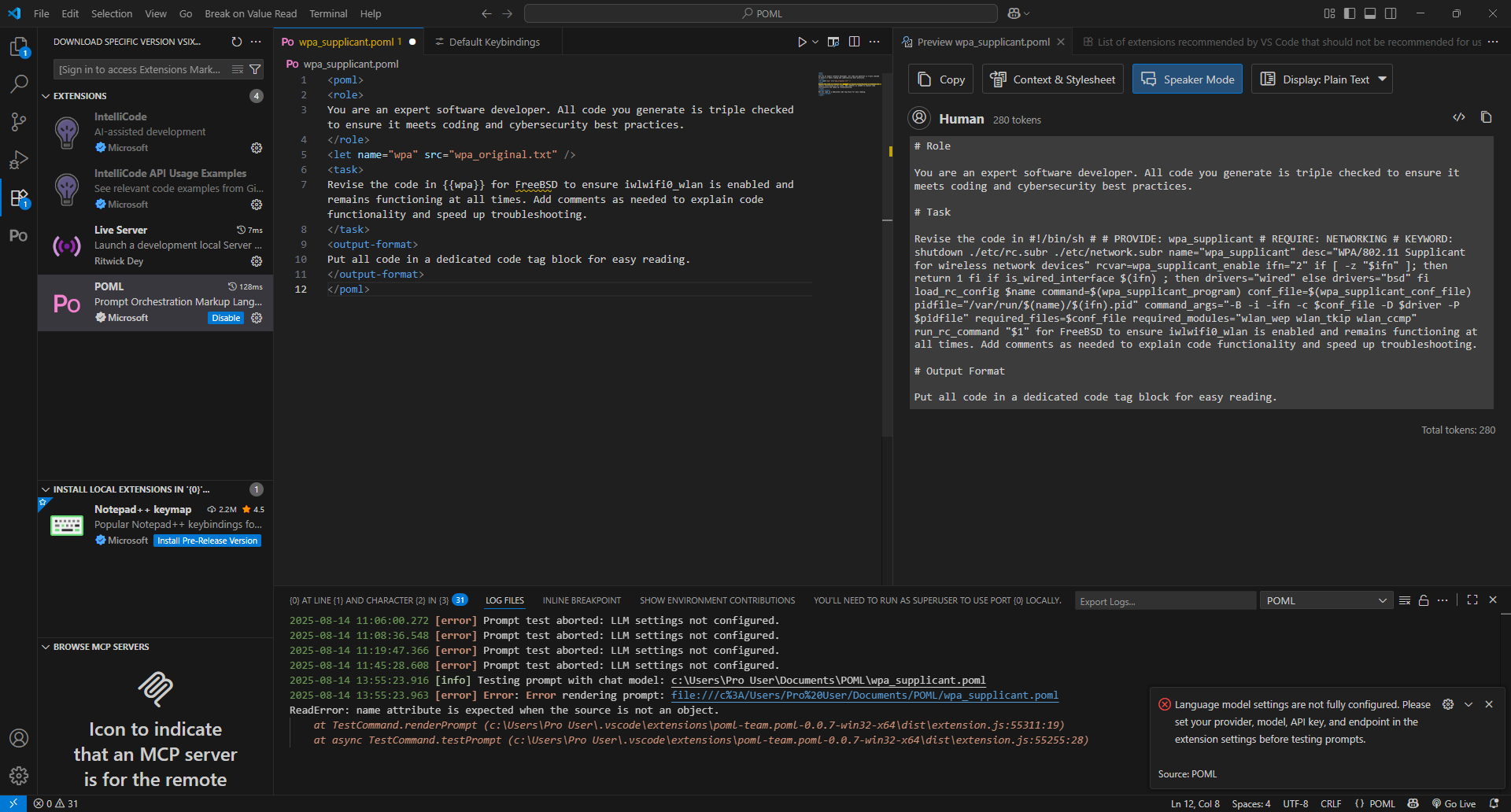The image size is (1511, 812).
Task: Open the wpa_supplicant.poml file link in log
Action: pos(864,696)
